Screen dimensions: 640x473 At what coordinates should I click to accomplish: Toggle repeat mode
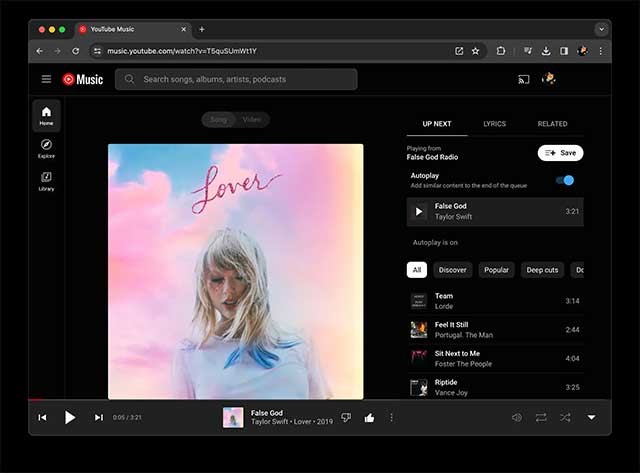click(x=541, y=417)
